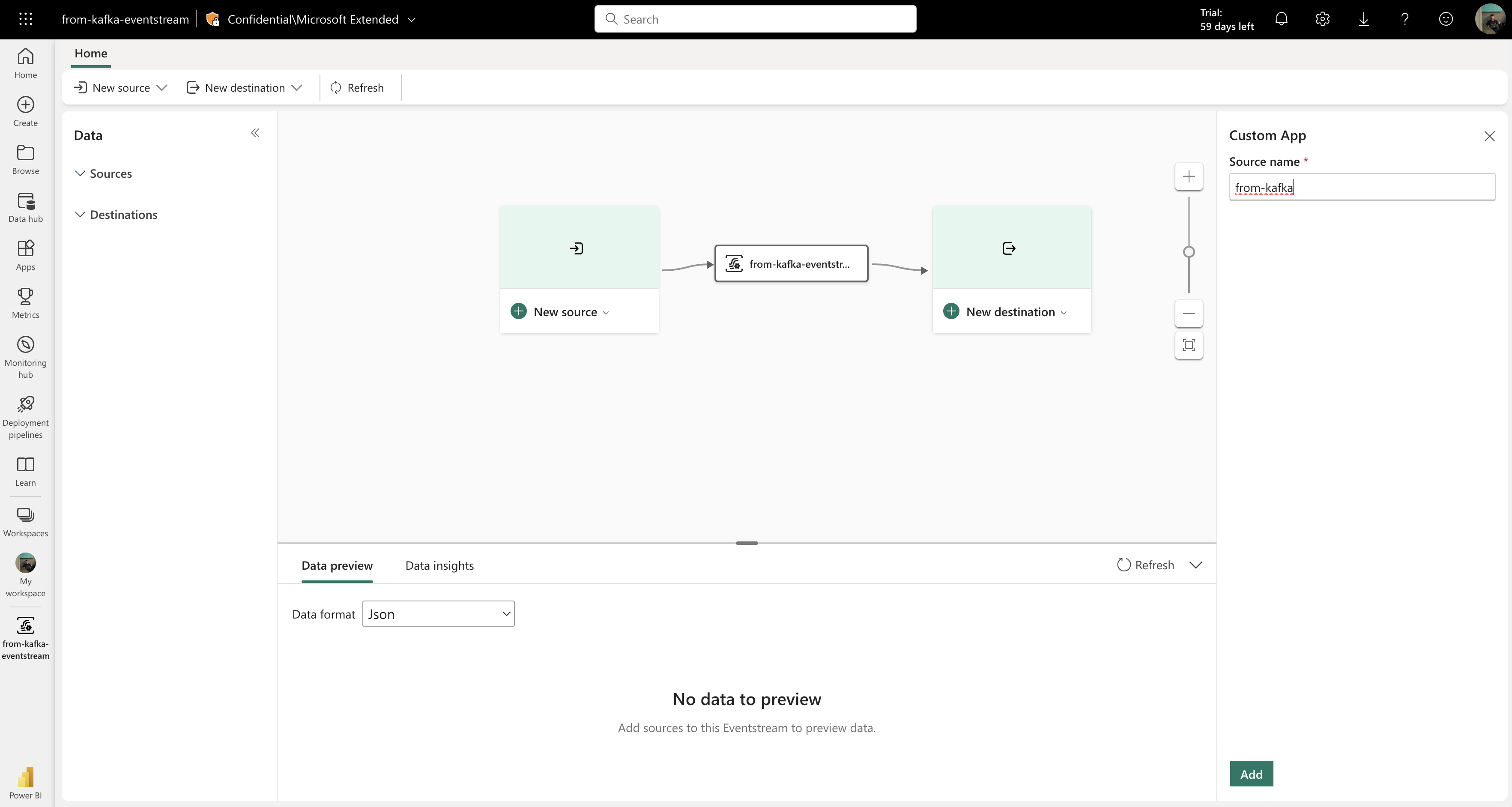Open the Metrics trophy icon
The height and width of the screenshot is (807, 1512).
(x=25, y=302)
